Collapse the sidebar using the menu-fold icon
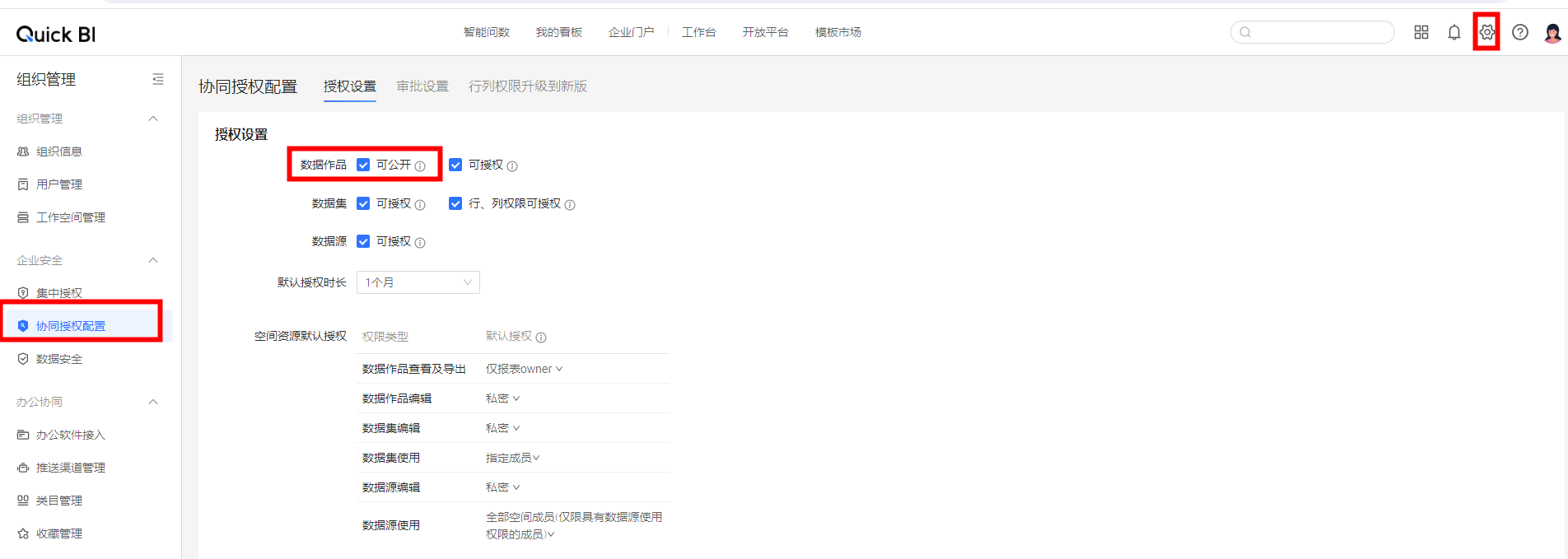The width and height of the screenshot is (1568, 559). point(158,79)
